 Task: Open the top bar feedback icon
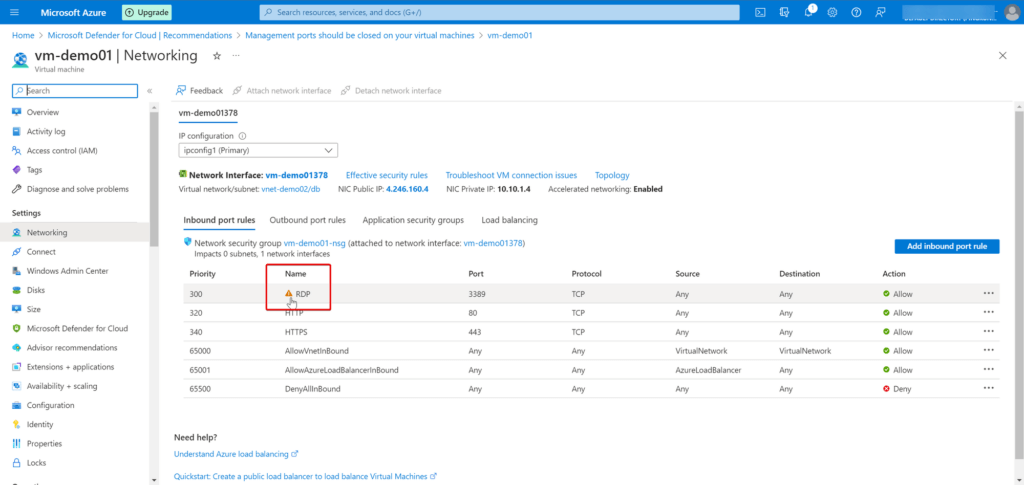(880, 12)
